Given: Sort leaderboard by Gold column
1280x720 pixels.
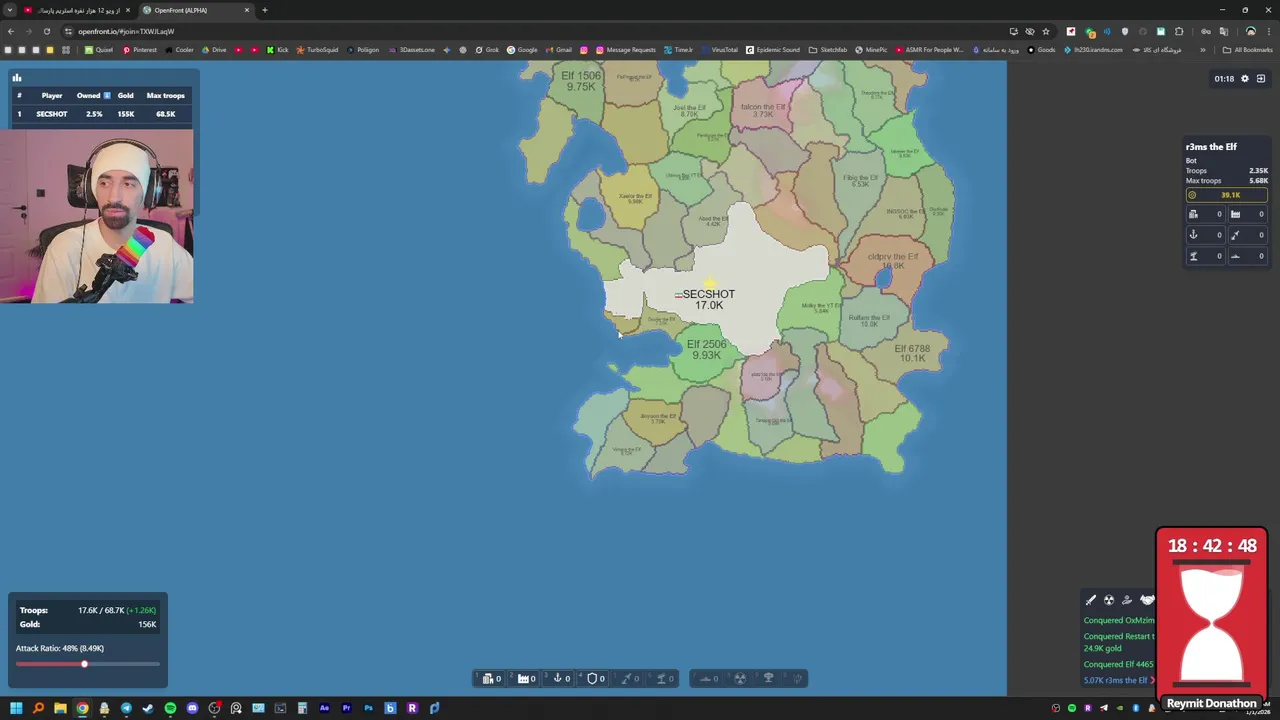Looking at the screenshot, I should [x=125, y=96].
